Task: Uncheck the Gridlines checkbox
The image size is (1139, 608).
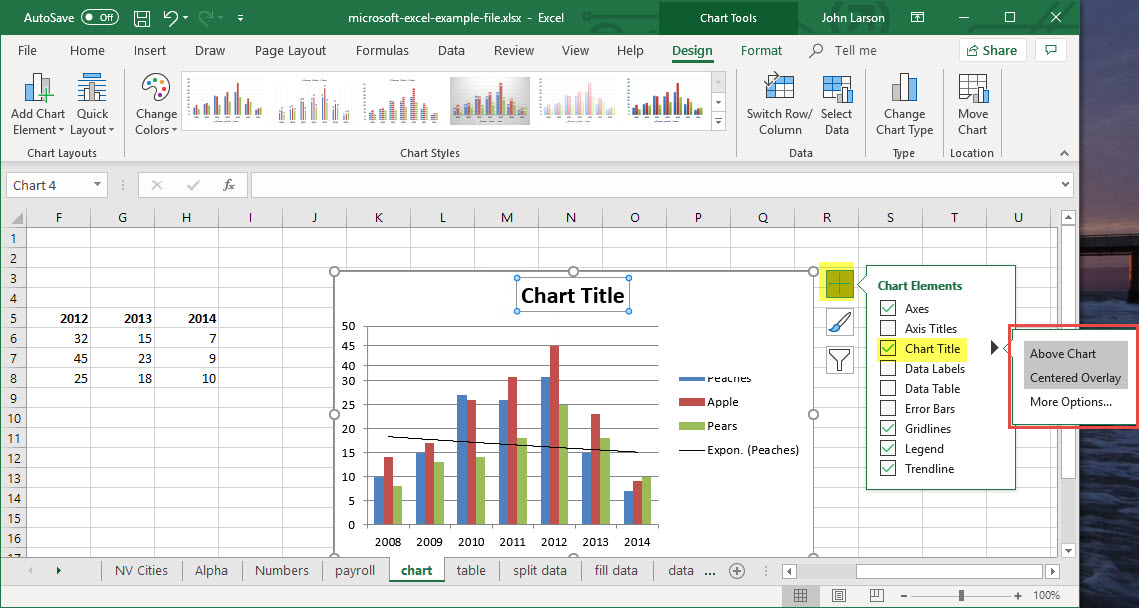Action: [887, 429]
